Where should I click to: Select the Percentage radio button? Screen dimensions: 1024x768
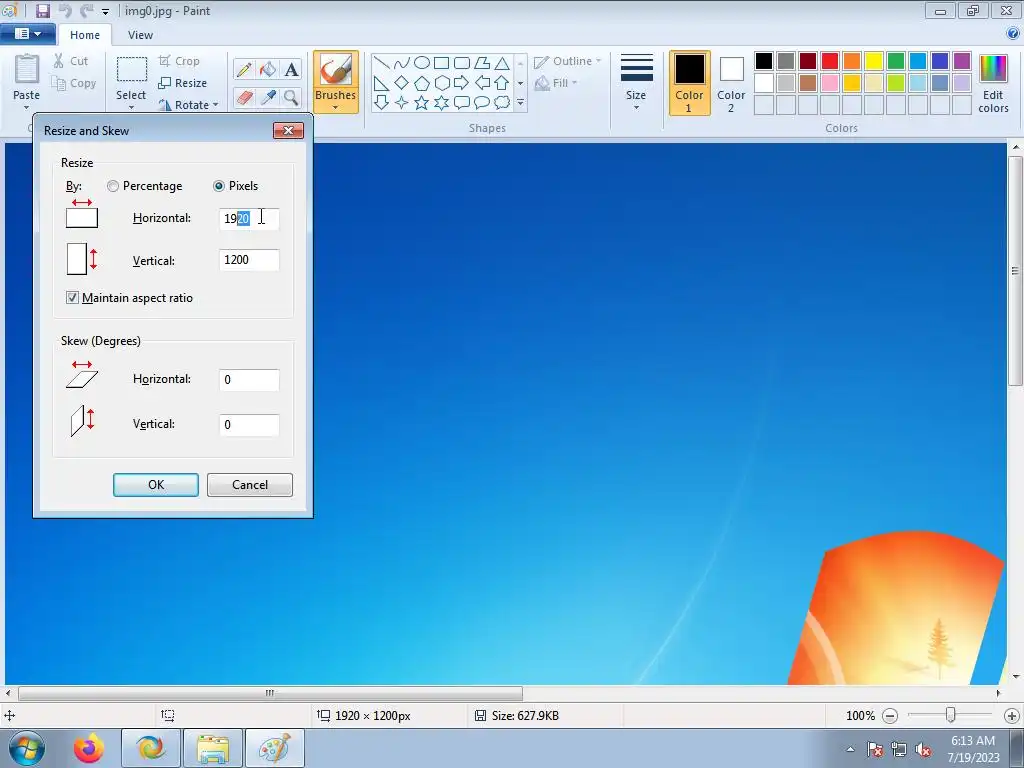(113, 186)
